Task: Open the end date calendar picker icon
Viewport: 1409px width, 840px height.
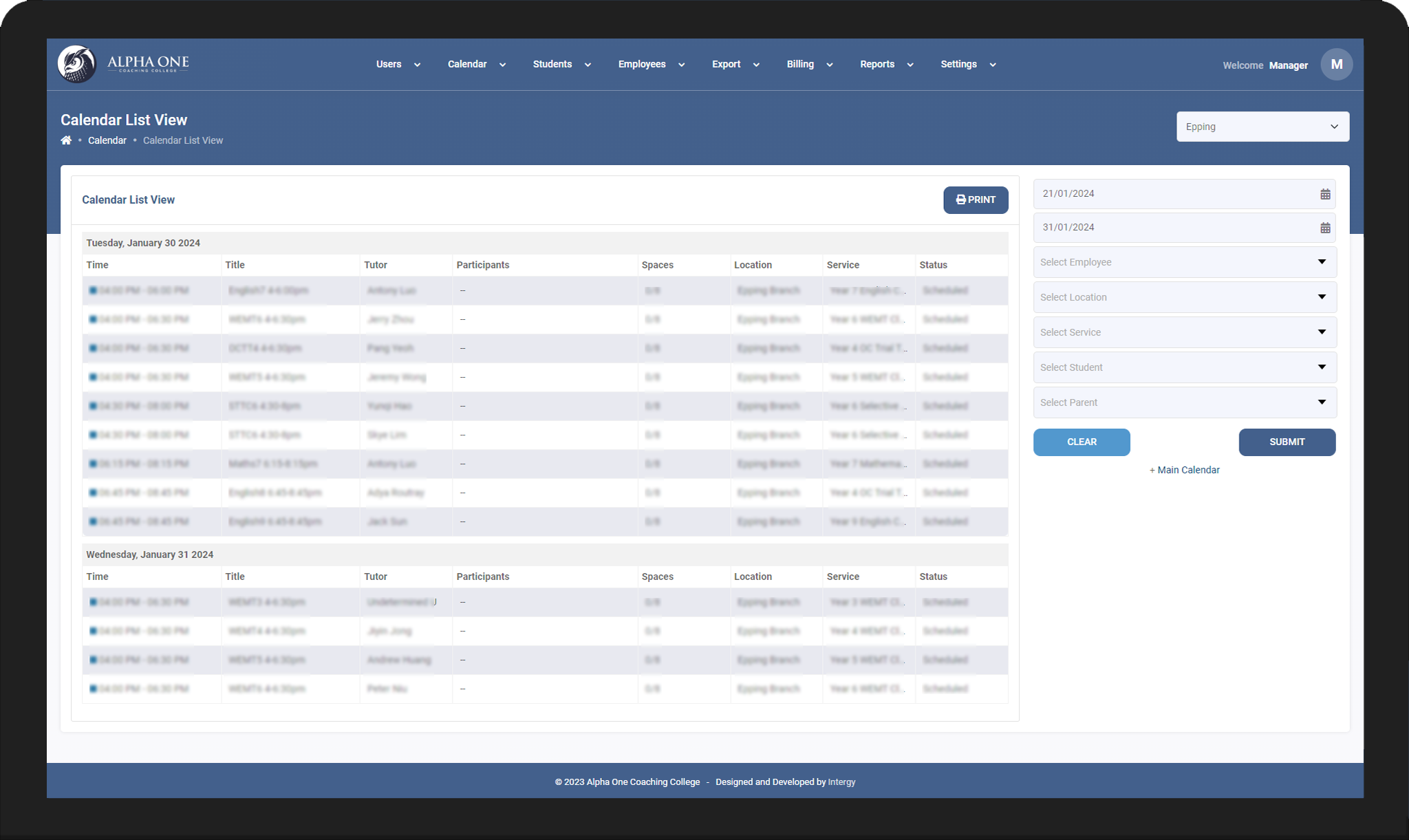Action: click(1325, 228)
